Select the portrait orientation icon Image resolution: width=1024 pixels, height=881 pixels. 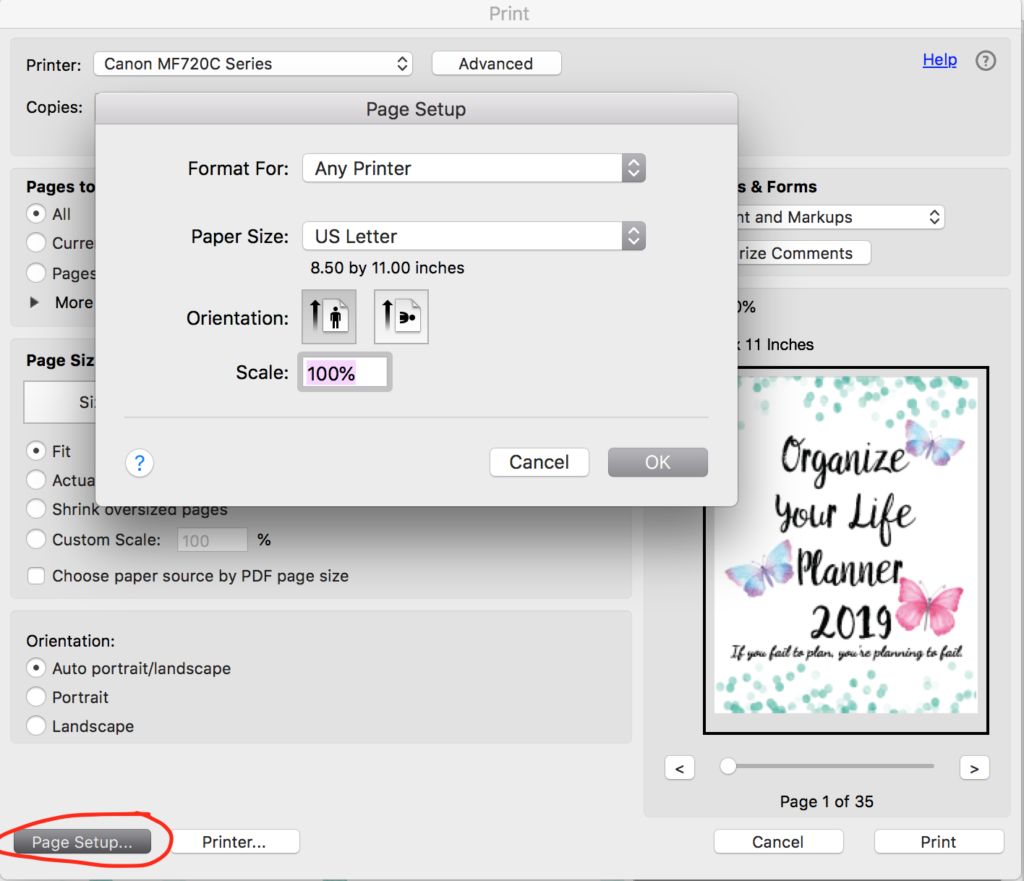329,317
